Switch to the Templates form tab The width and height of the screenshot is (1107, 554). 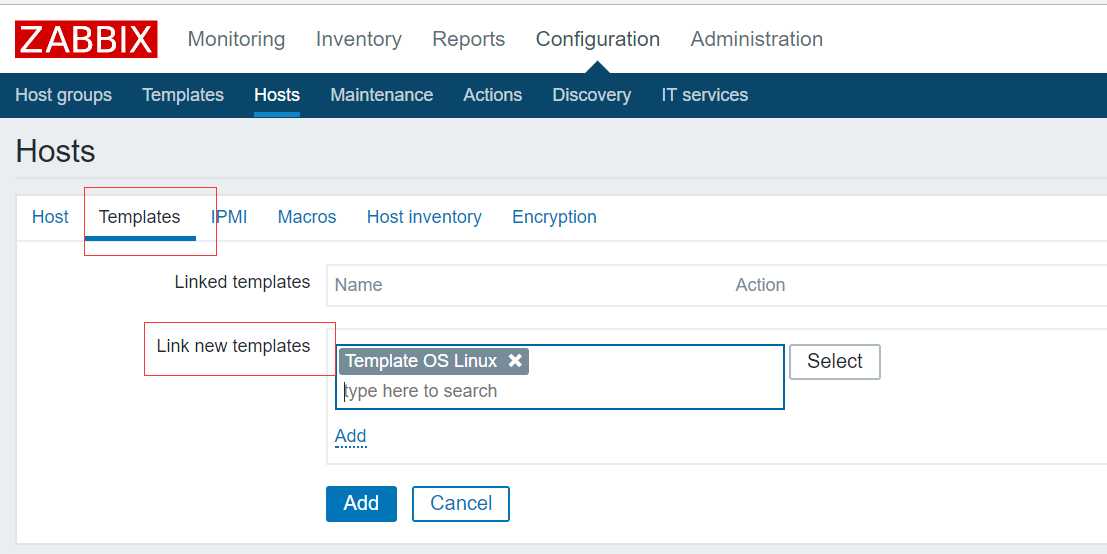tap(140, 217)
